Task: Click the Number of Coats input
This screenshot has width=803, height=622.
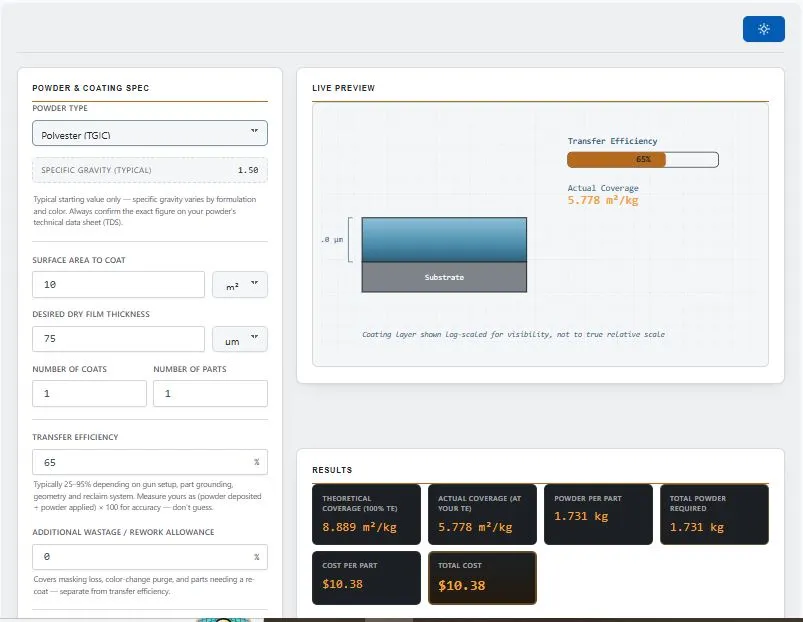Action: [89, 394]
